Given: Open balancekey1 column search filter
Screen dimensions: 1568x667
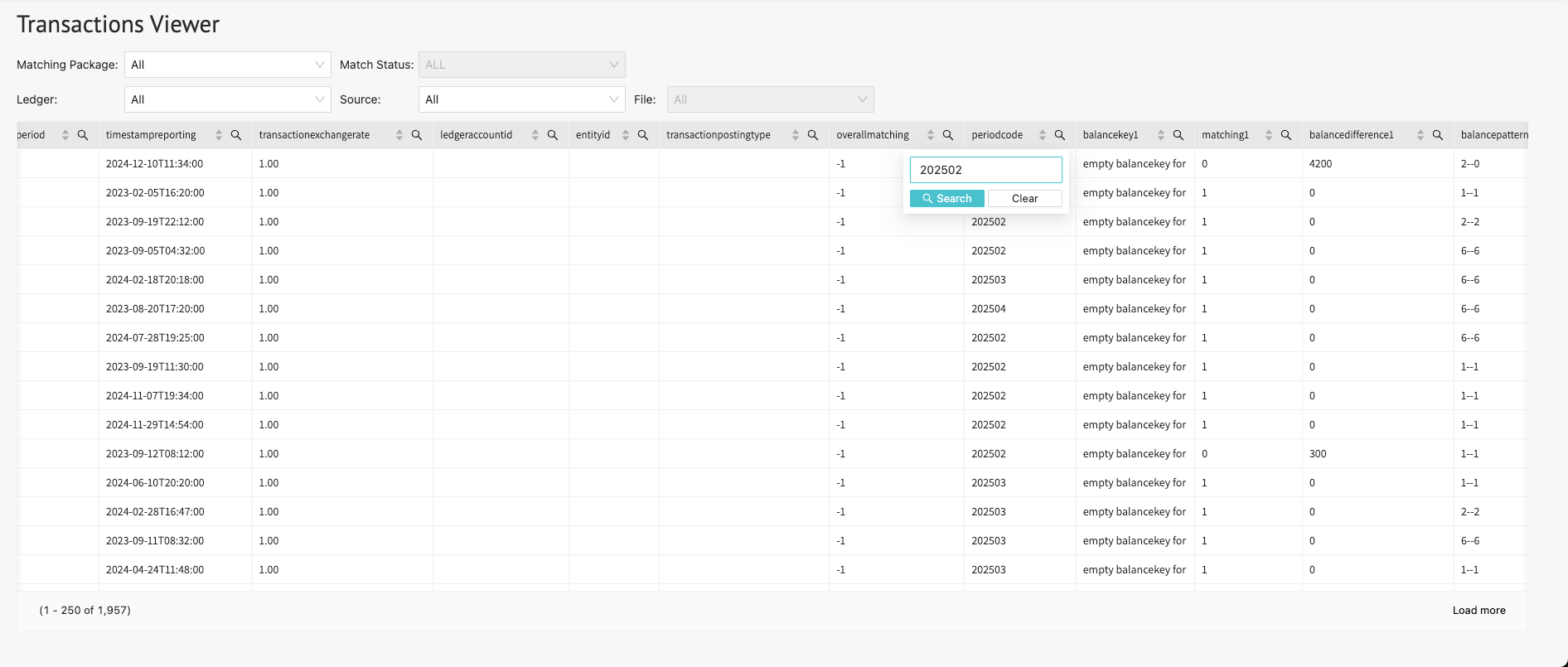Looking at the screenshot, I should click(x=1178, y=135).
